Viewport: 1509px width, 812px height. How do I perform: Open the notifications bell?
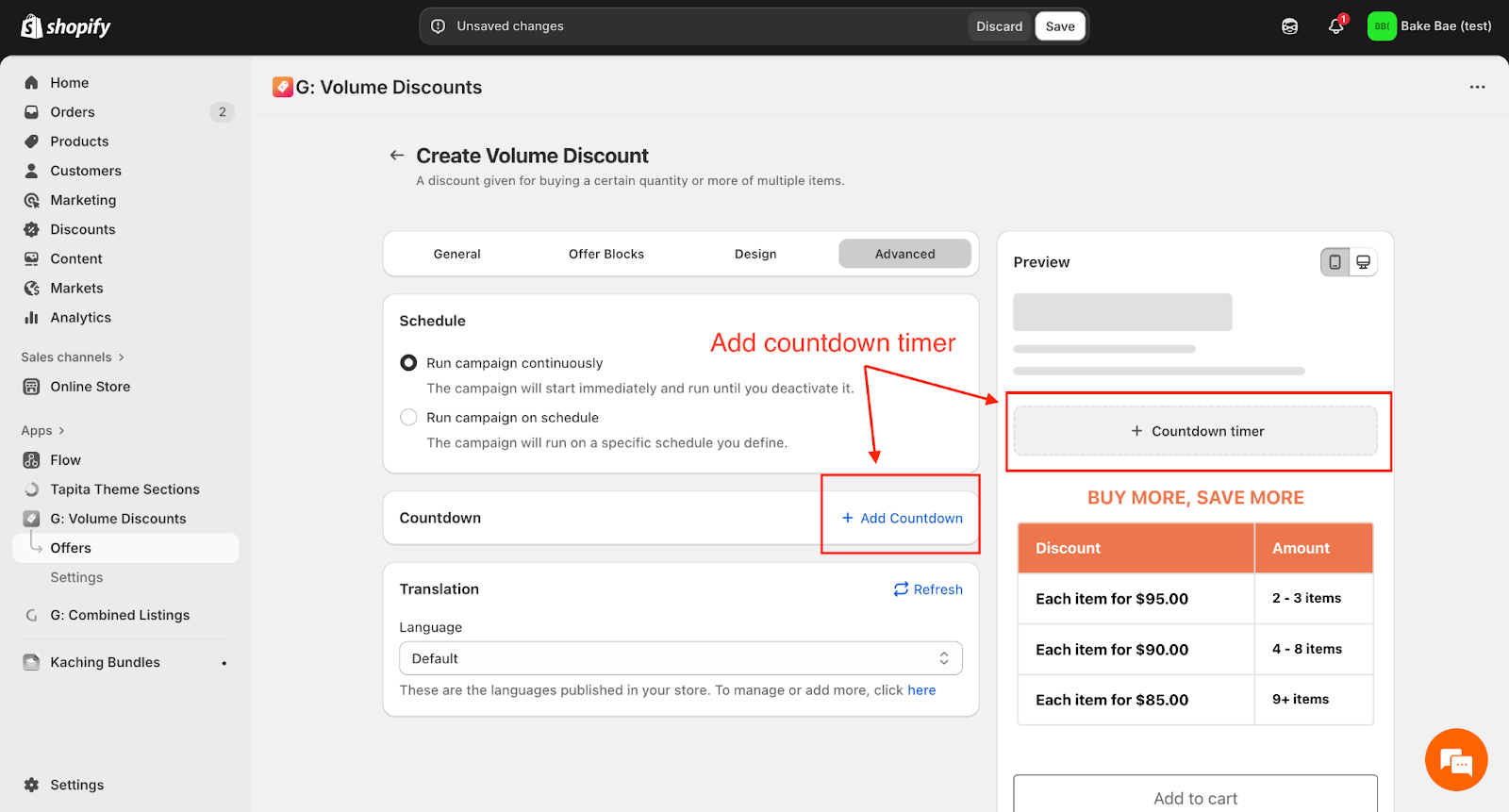pos(1335,26)
